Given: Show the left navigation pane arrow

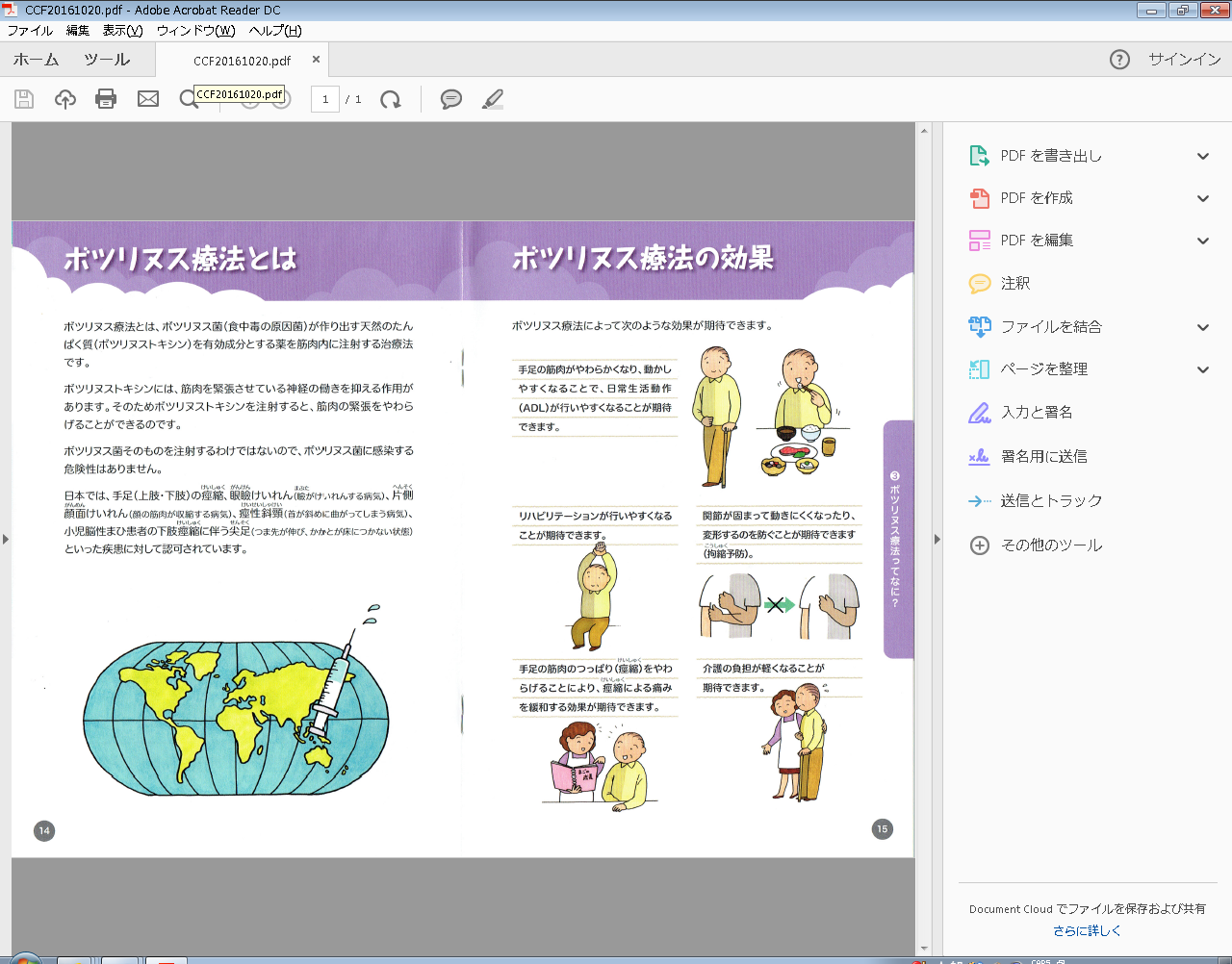Looking at the screenshot, I should [x=6, y=540].
